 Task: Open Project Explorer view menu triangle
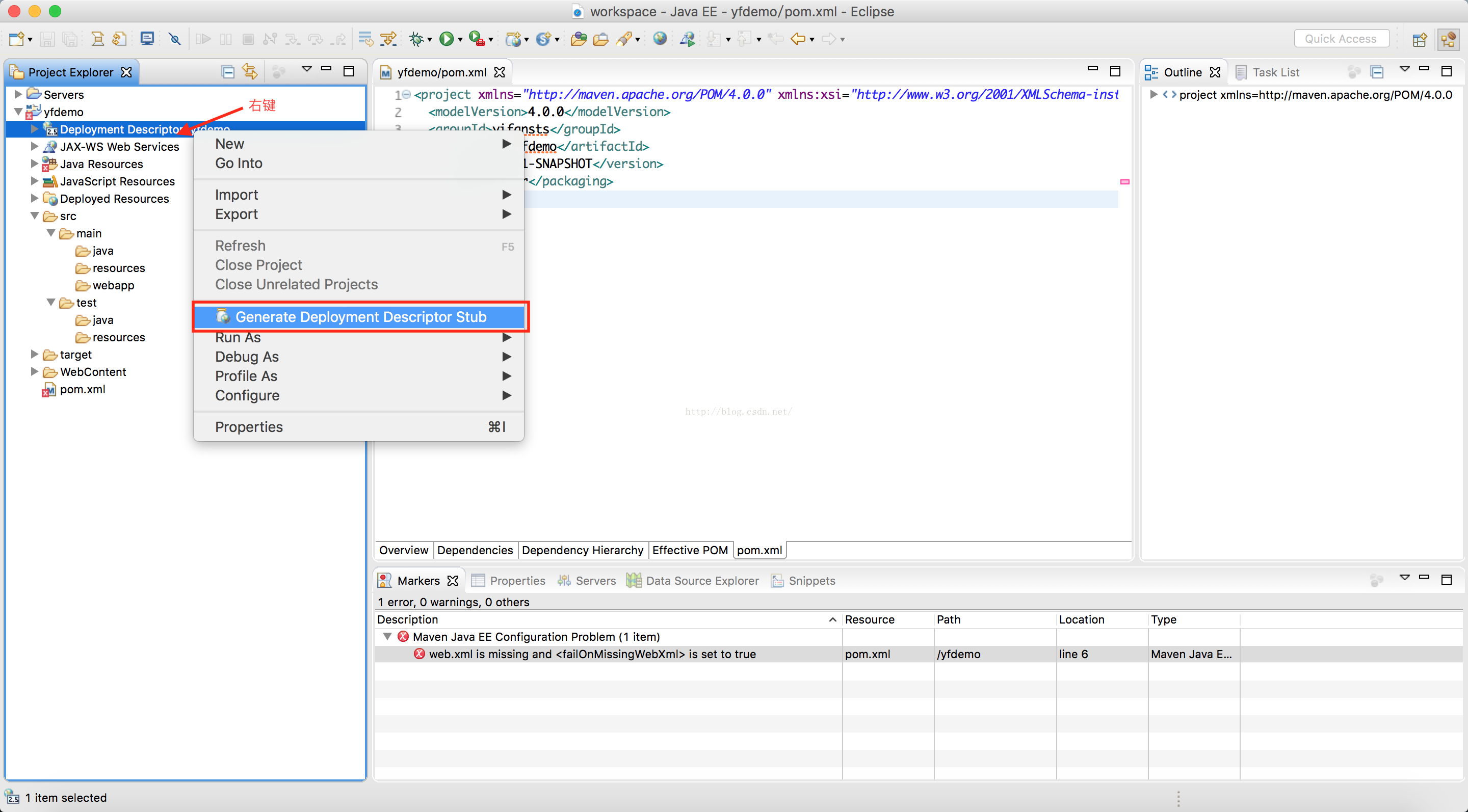click(x=306, y=69)
